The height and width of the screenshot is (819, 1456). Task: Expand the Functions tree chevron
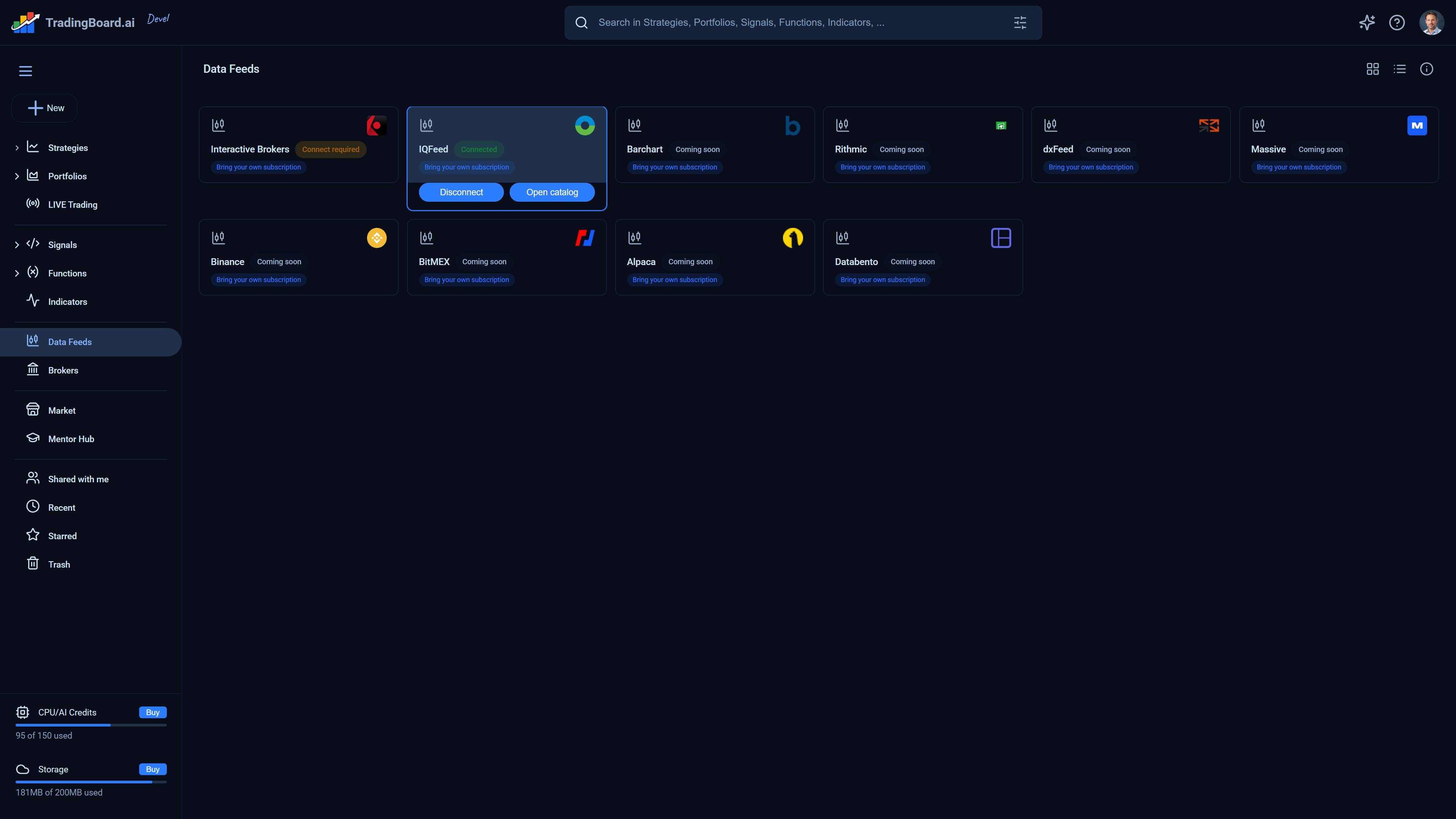point(17,273)
